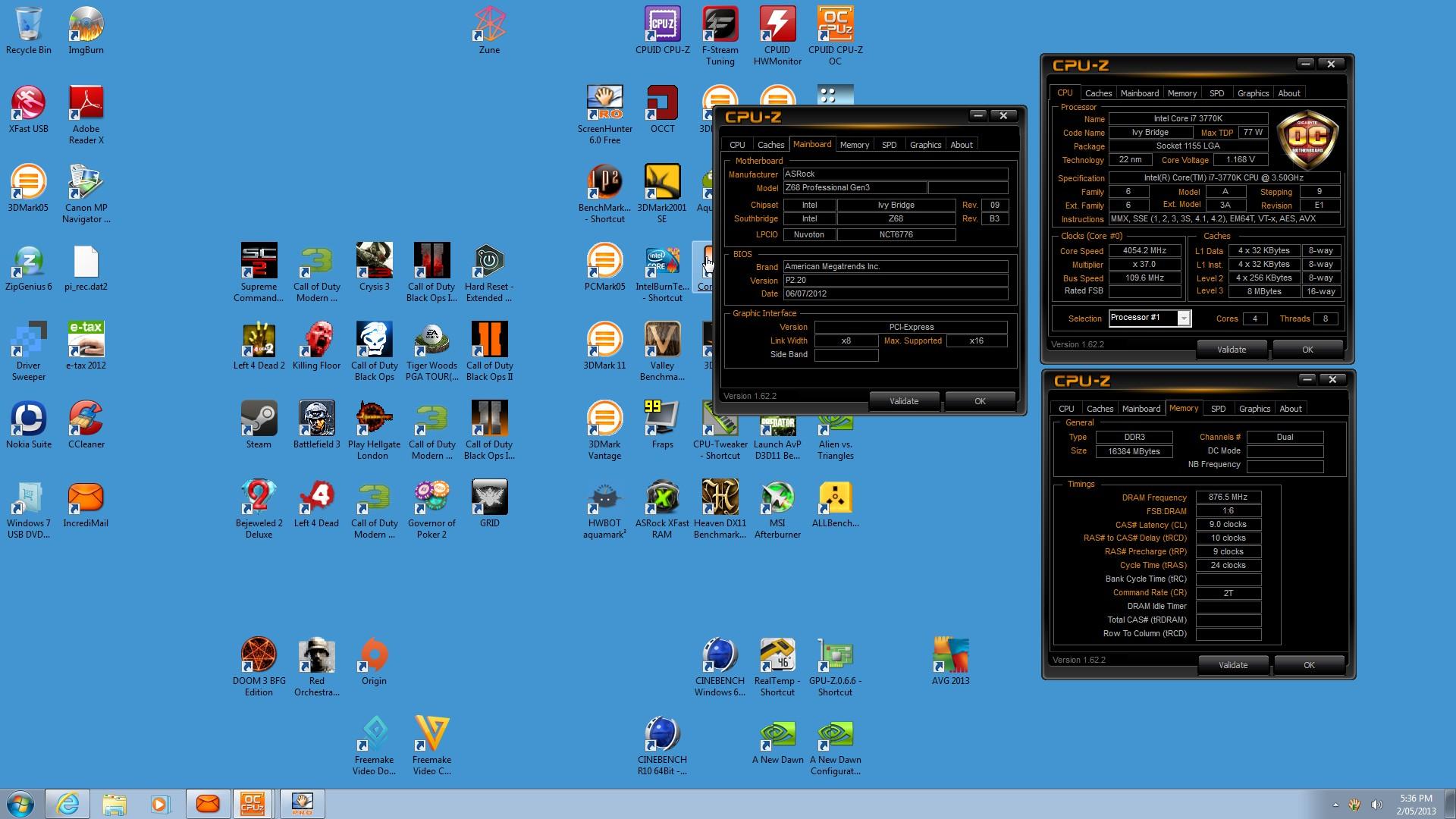1456x819 pixels.
Task: Open the Recycle Bin desktop icon
Action: click(x=29, y=30)
